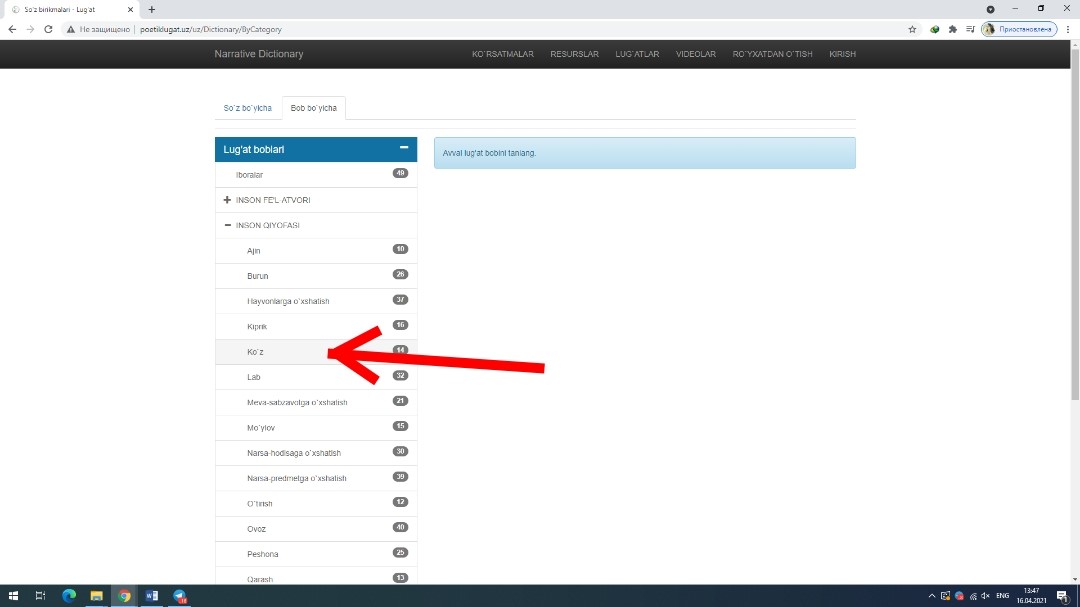Click the muted volume icon in system tray
The image size is (1080, 607).
[x=985, y=596]
